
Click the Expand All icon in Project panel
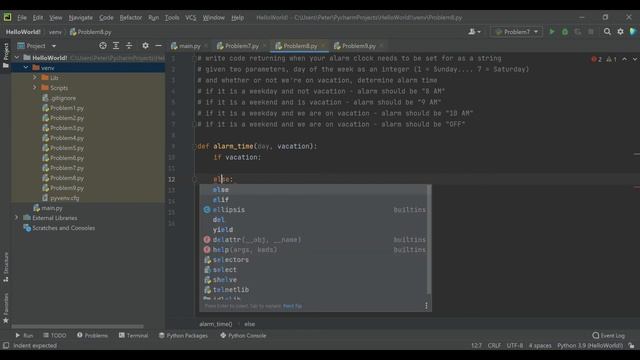click(x=116, y=46)
